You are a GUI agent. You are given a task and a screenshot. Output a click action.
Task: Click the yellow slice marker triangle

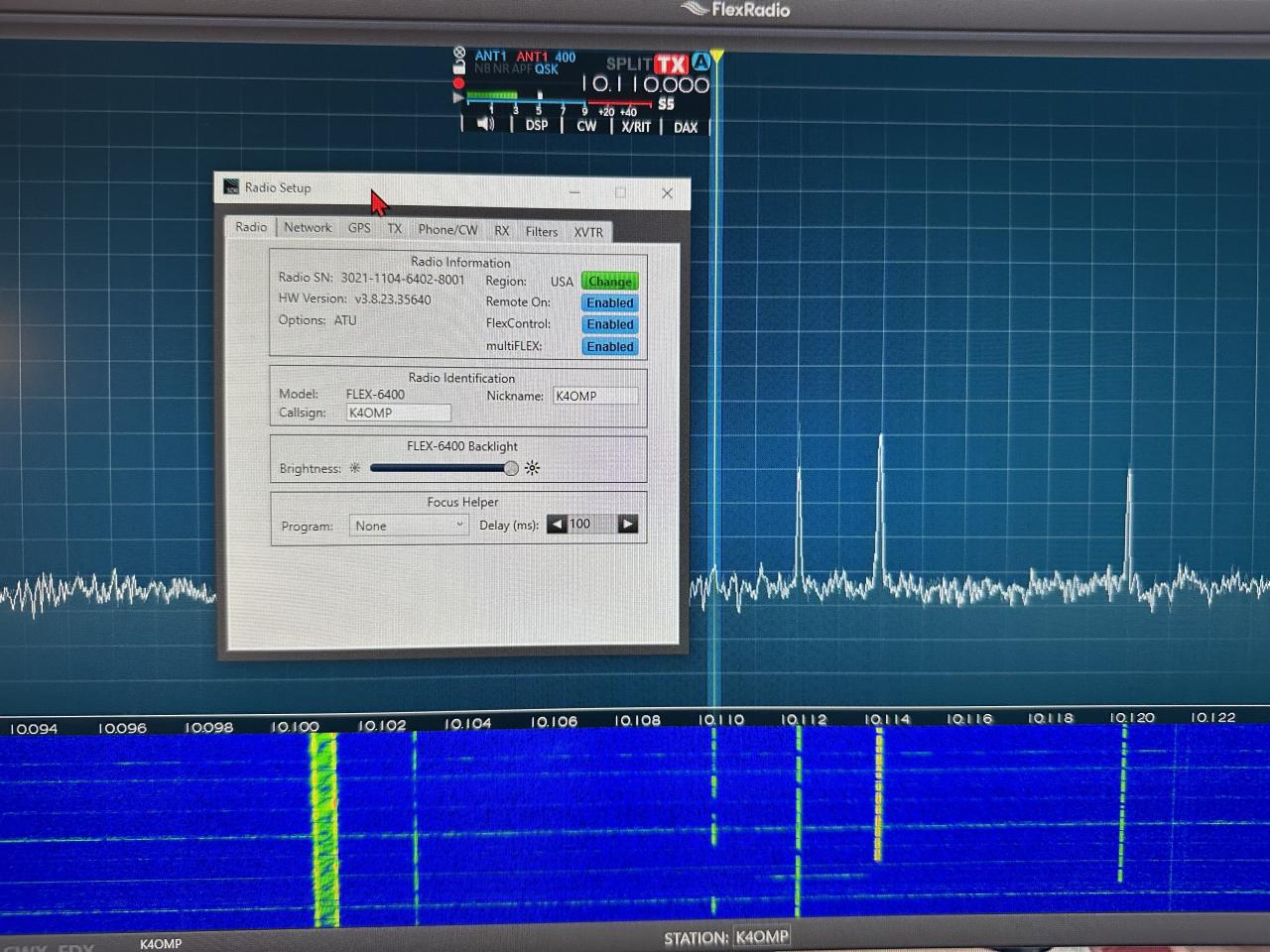[x=717, y=57]
